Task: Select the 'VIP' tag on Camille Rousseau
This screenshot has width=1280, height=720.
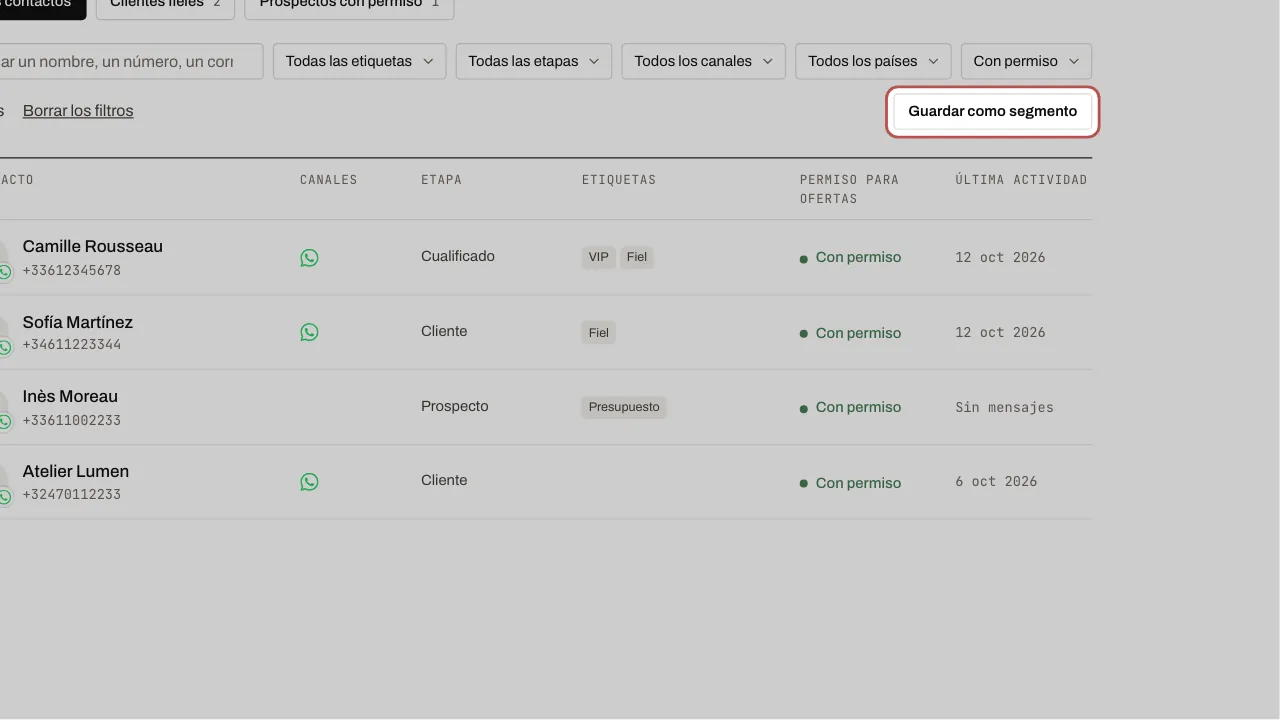Action: point(599,257)
